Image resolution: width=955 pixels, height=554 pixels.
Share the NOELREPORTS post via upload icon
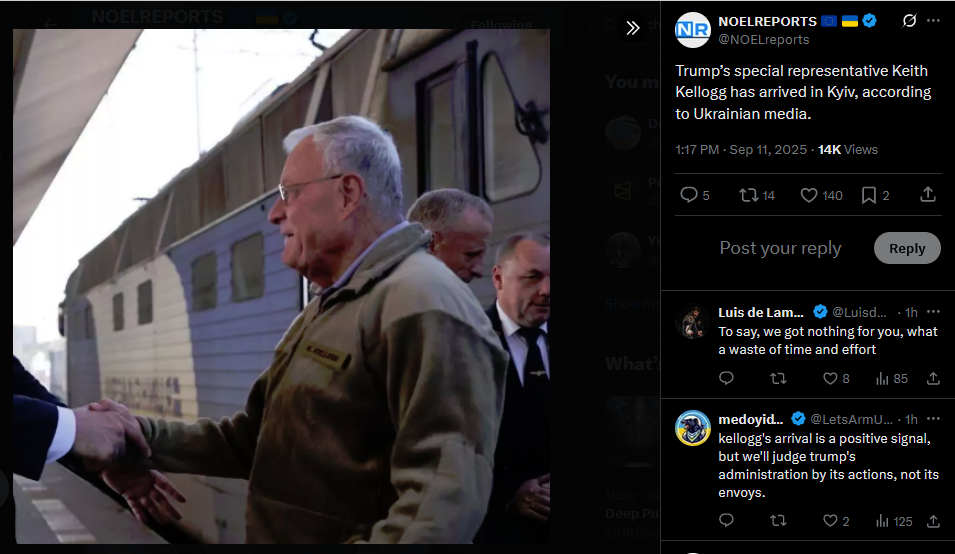pos(928,195)
